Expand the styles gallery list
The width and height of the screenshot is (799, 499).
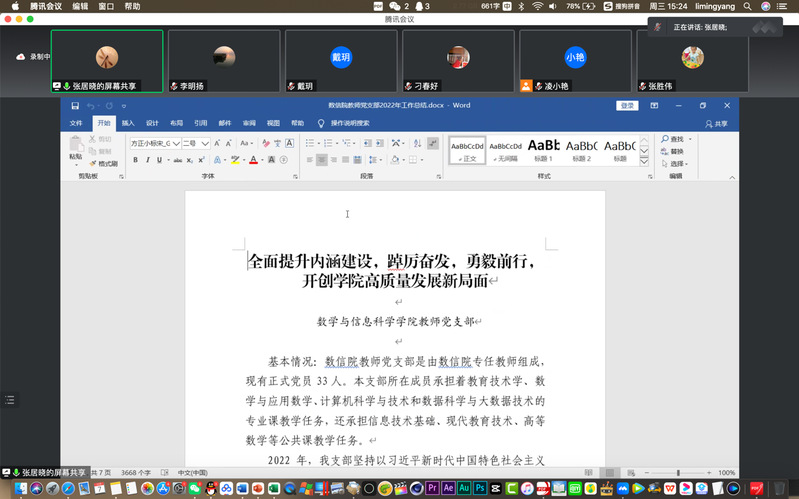point(643,159)
